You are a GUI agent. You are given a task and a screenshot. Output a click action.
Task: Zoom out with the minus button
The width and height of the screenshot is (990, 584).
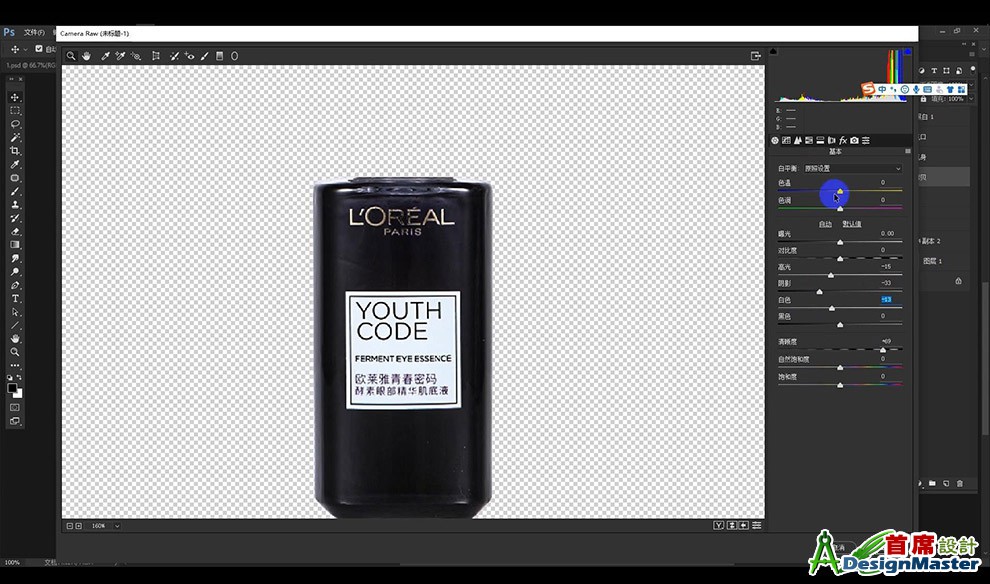(x=69, y=525)
